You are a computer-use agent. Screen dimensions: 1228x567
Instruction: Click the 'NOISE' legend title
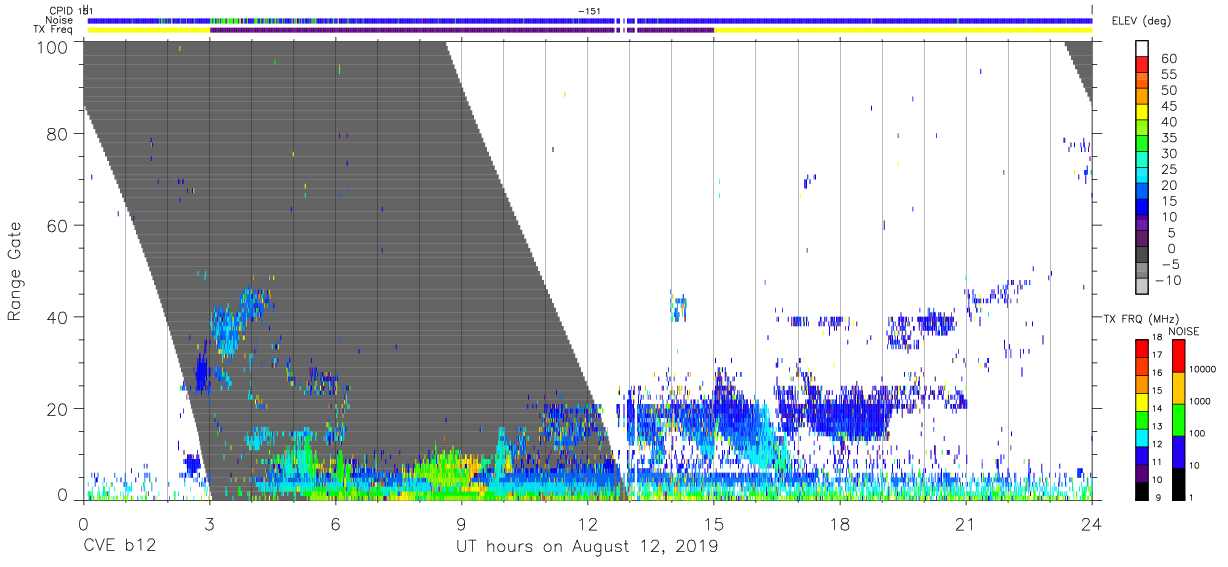(x=1184, y=331)
